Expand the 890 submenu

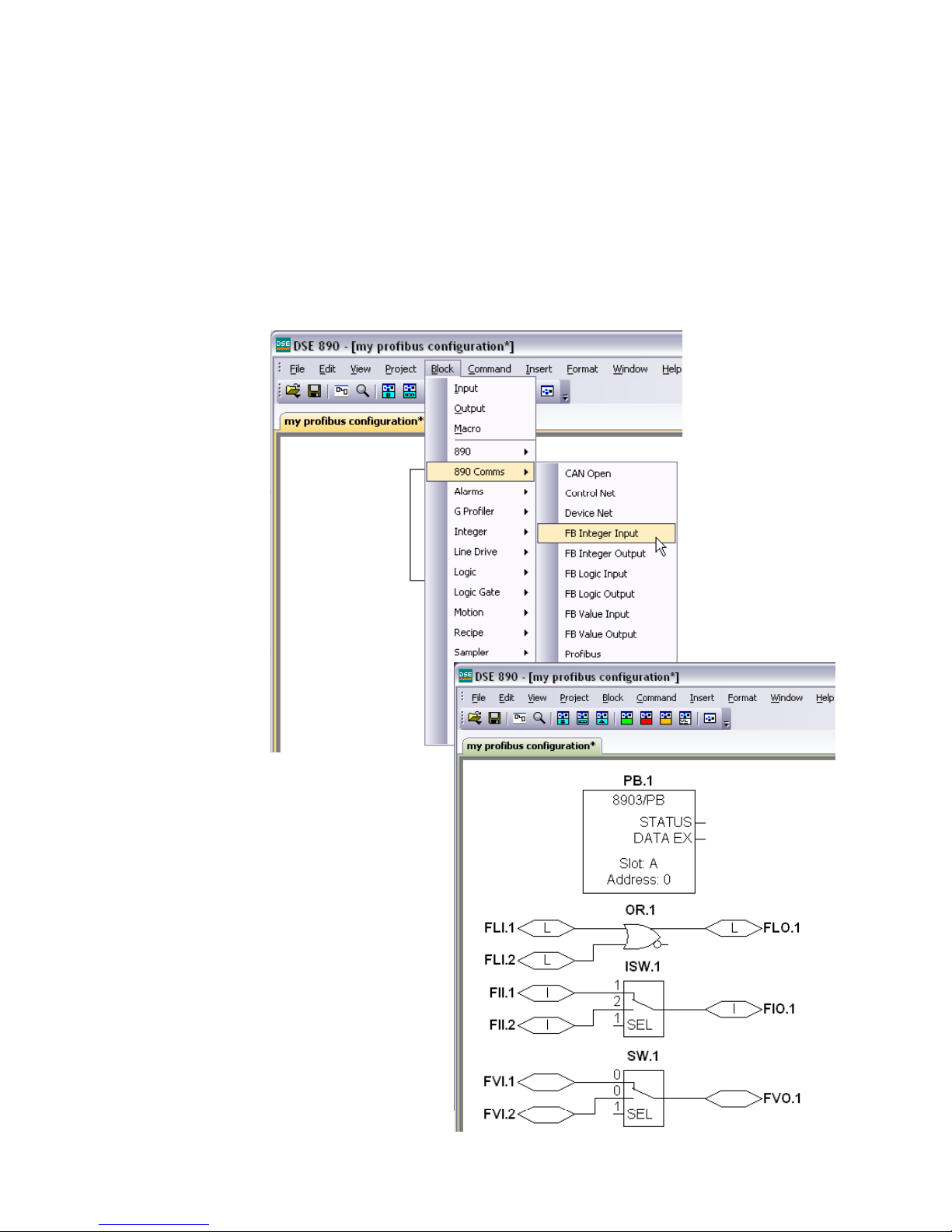click(x=481, y=452)
